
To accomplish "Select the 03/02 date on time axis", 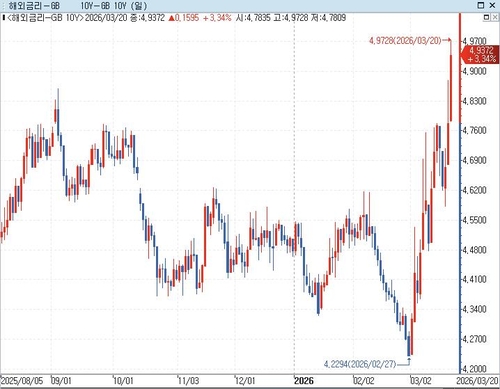I will (x=421, y=381).
